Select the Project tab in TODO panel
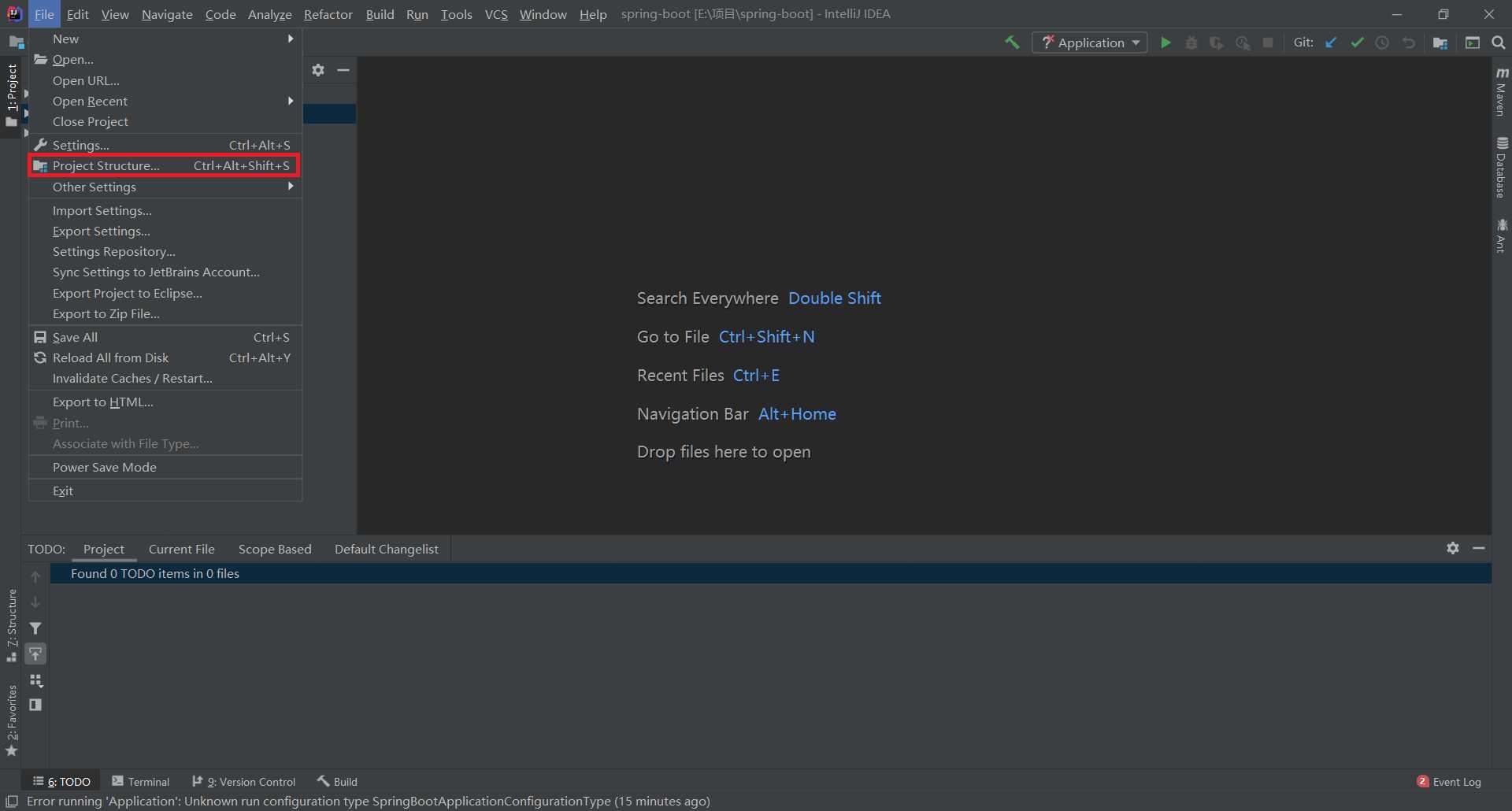The height and width of the screenshot is (811, 1512). (104, 549)
